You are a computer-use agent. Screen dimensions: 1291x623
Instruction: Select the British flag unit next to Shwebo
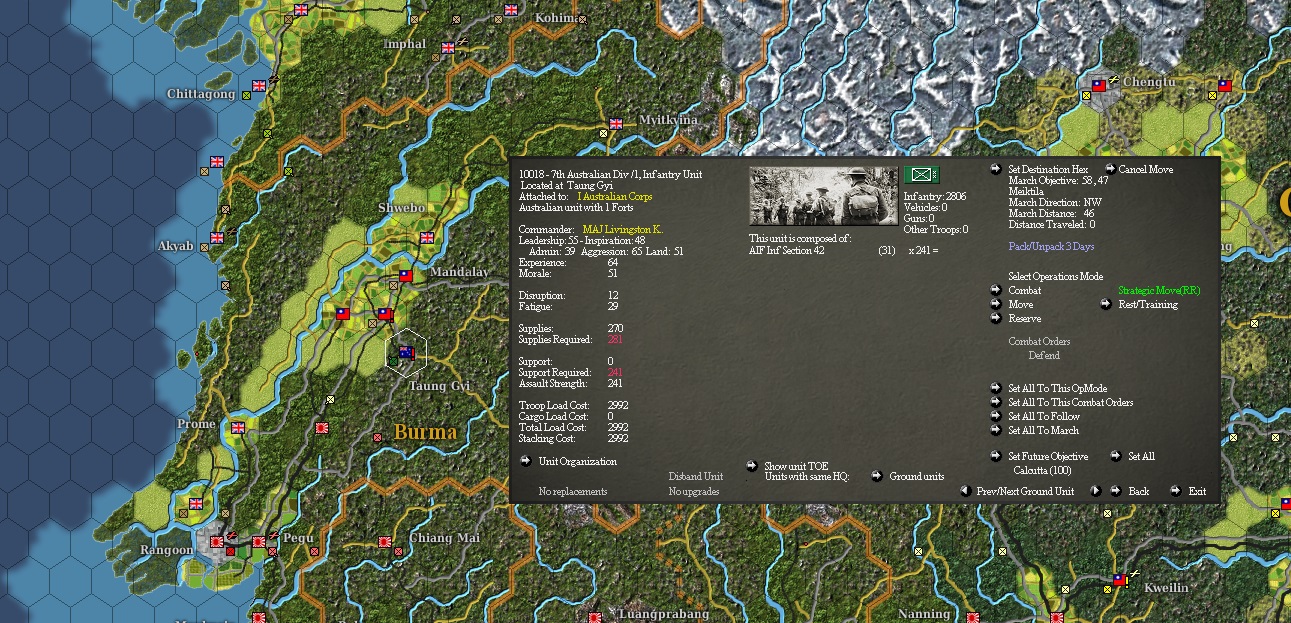click(x=428, y=238)
